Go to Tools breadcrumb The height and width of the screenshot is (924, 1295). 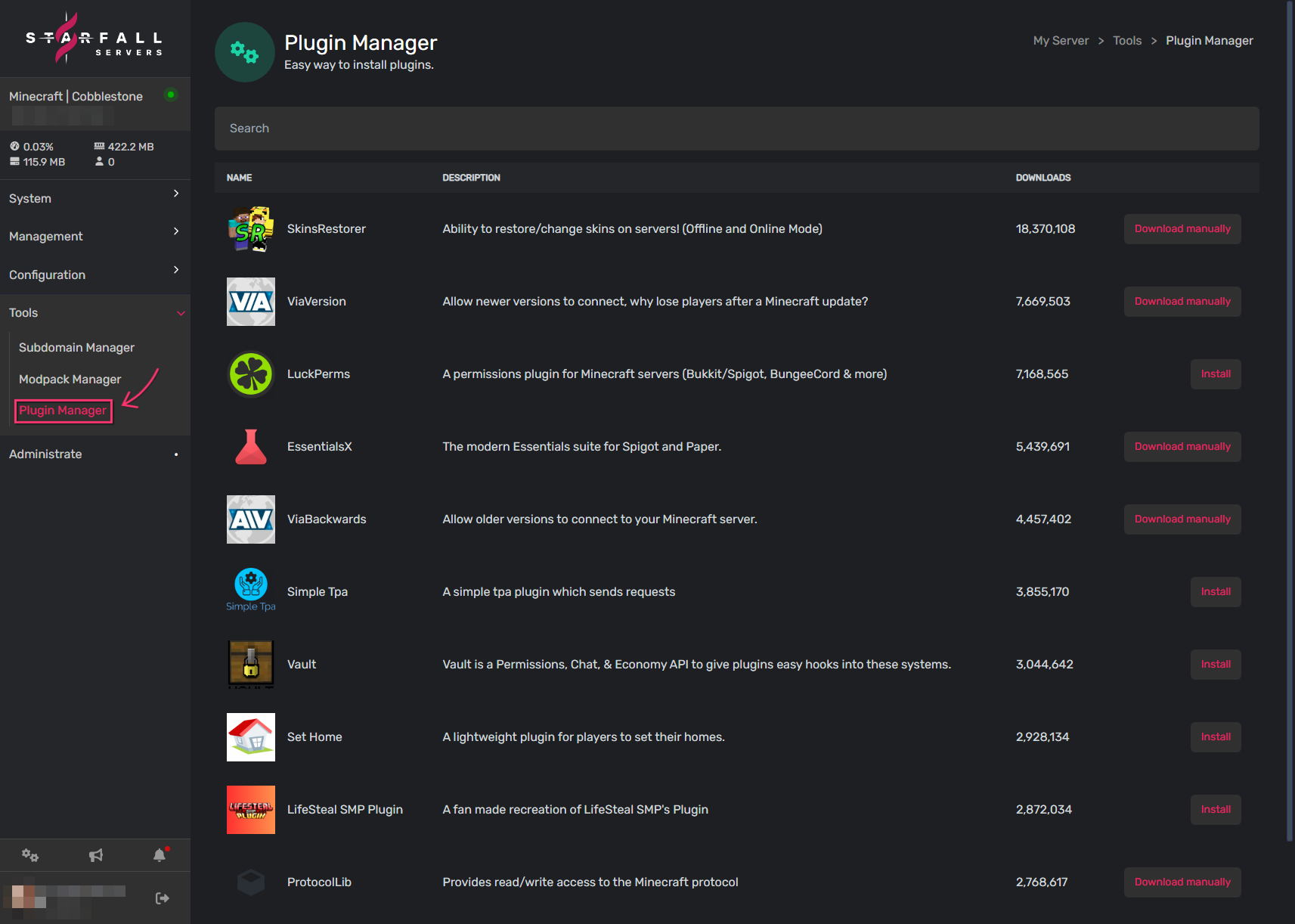click(x=1127, y=41)
